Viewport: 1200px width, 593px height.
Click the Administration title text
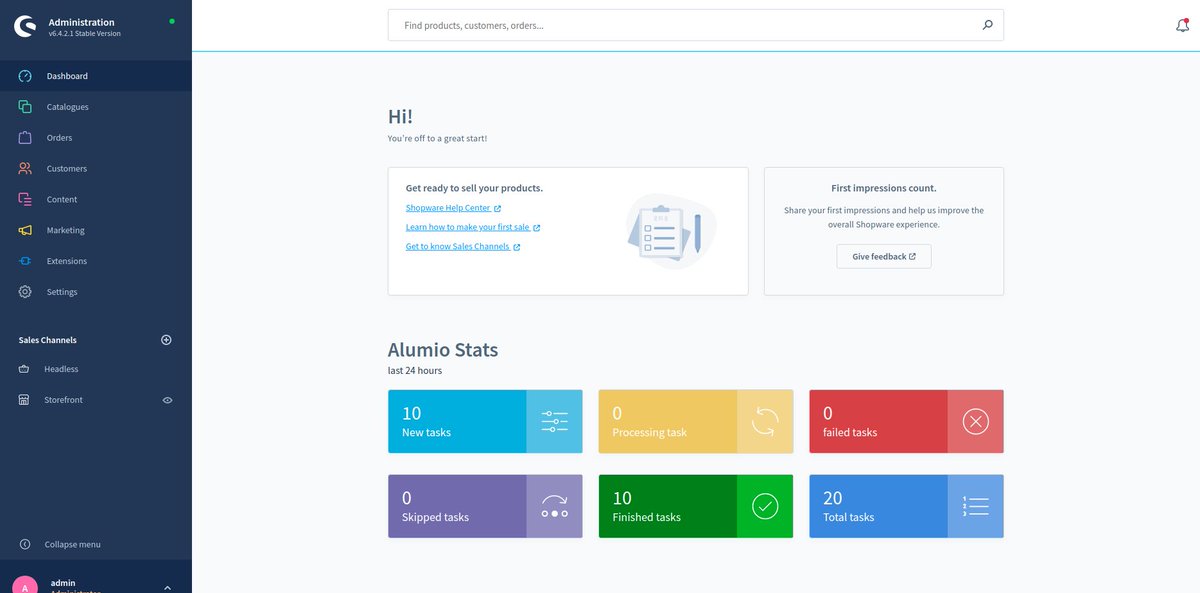pyautogui.click(x=82, y=22)
